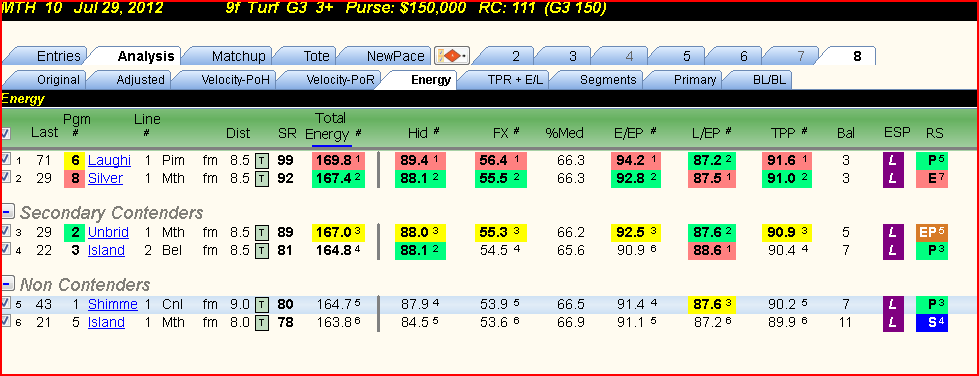Click the T surface icon in Silver row
This screenshot has height=376, width=979.
262,179
